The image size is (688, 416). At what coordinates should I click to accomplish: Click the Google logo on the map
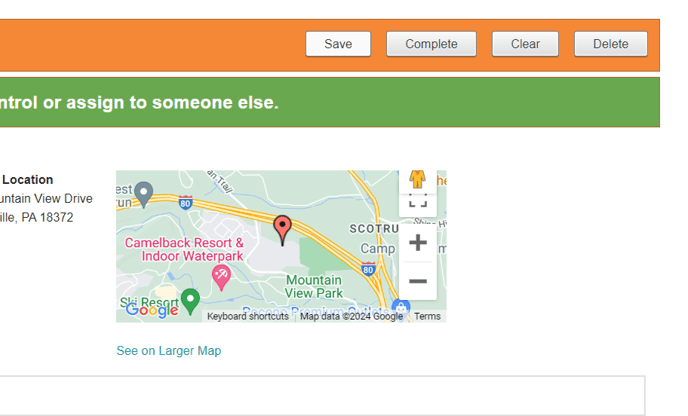tap(152, 311)
